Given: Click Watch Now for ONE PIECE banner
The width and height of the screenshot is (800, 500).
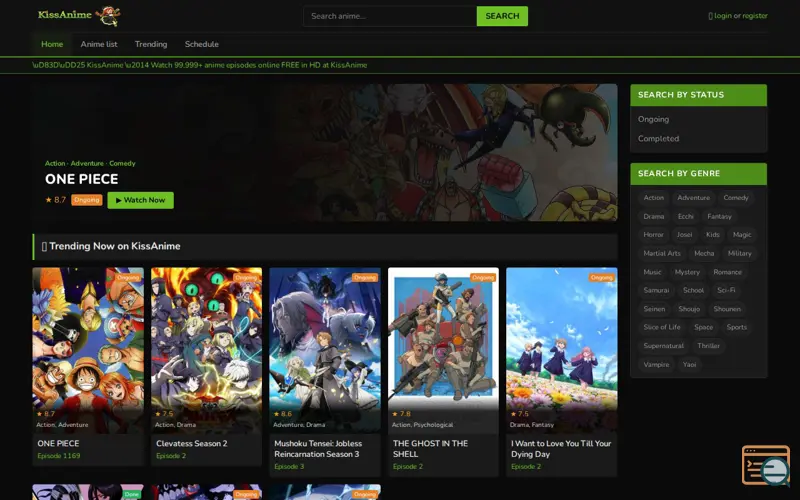Looking at the screenshot, I should (x=140, y=200).
